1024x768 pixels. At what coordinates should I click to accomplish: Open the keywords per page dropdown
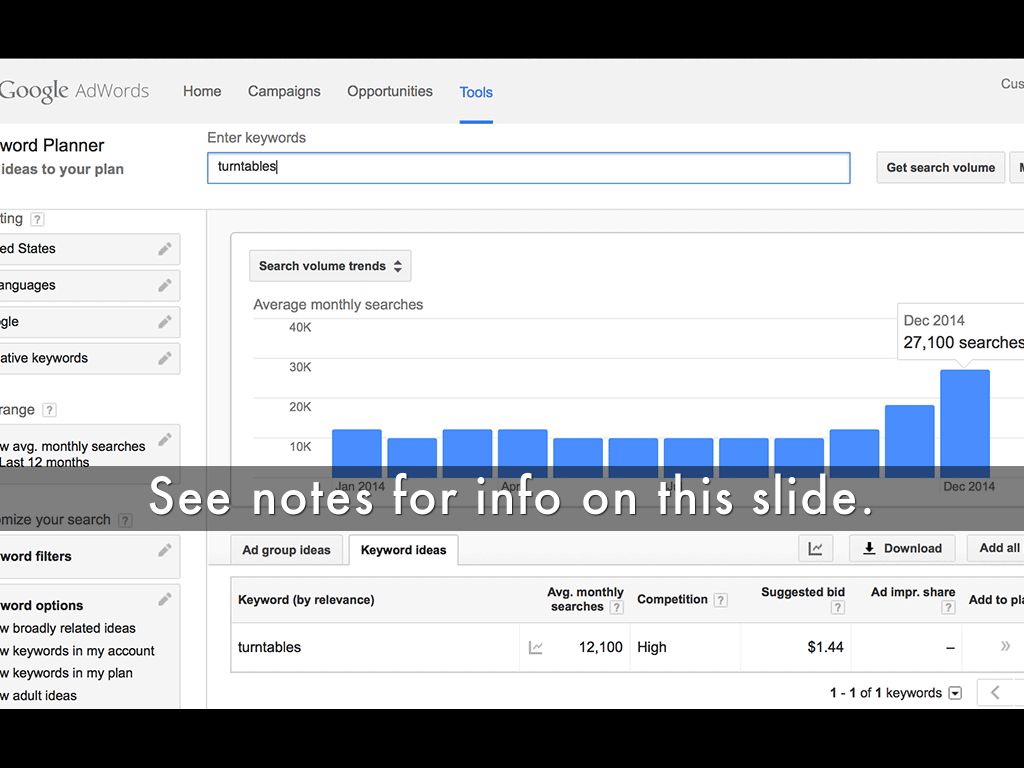pyautogui.click(x=955, y=693)
